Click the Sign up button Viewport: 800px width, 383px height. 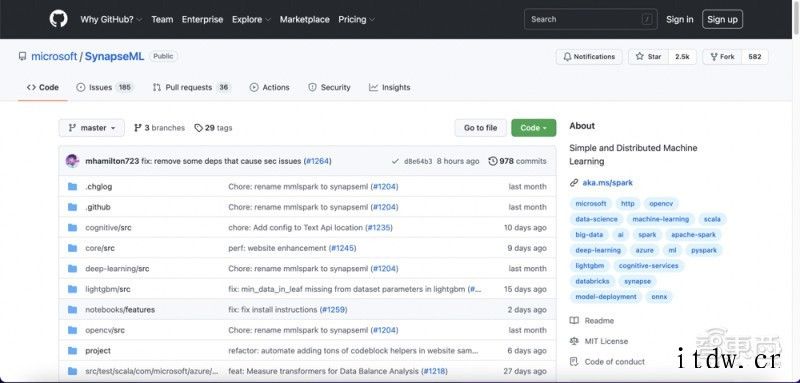point(722,19)
